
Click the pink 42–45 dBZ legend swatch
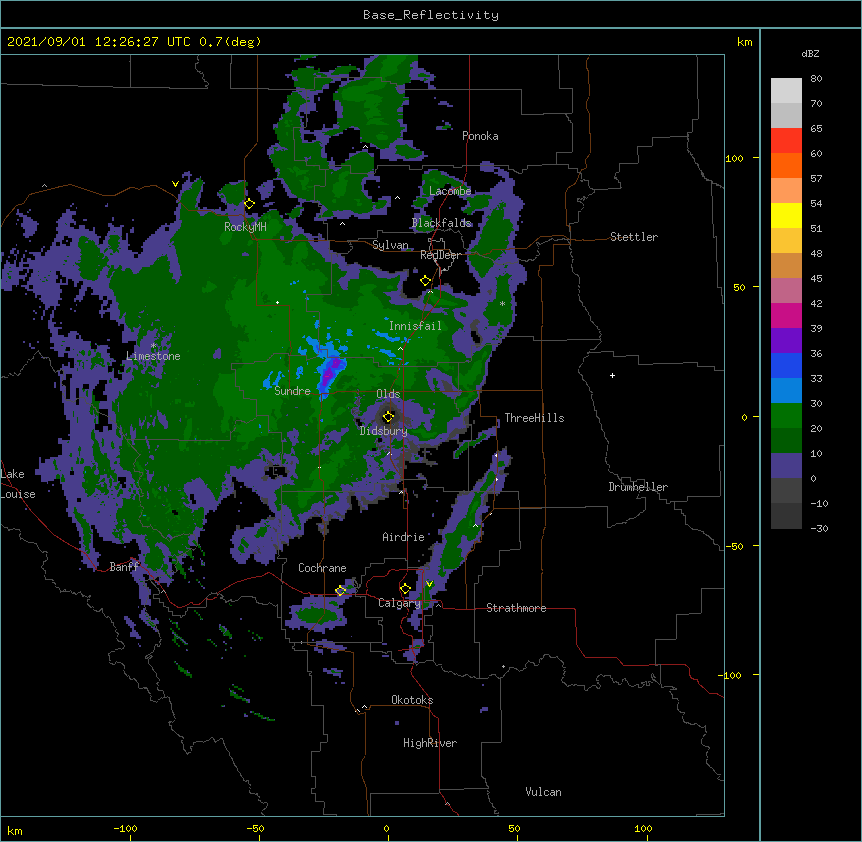click(786, 291)
